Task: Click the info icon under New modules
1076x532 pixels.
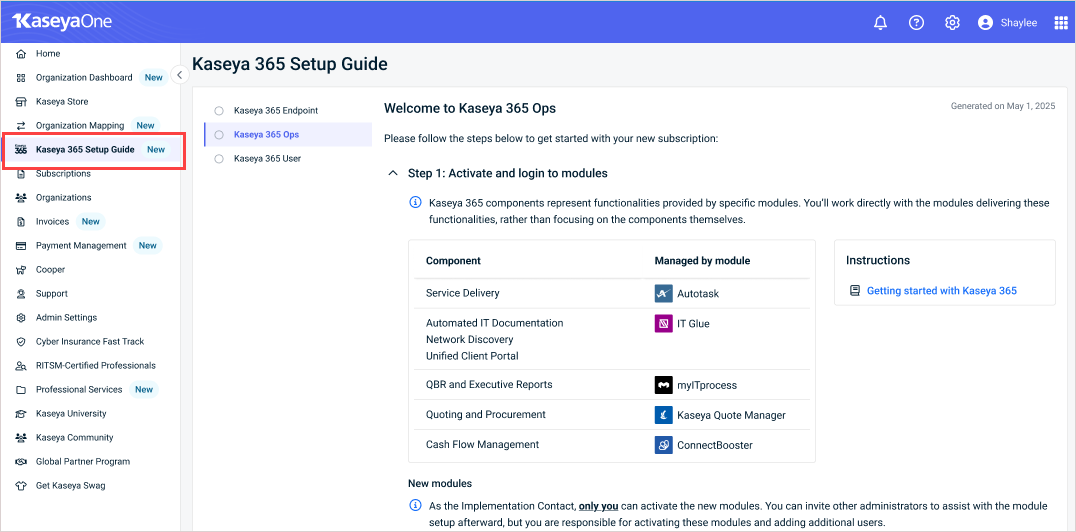Action: point(415,506)
